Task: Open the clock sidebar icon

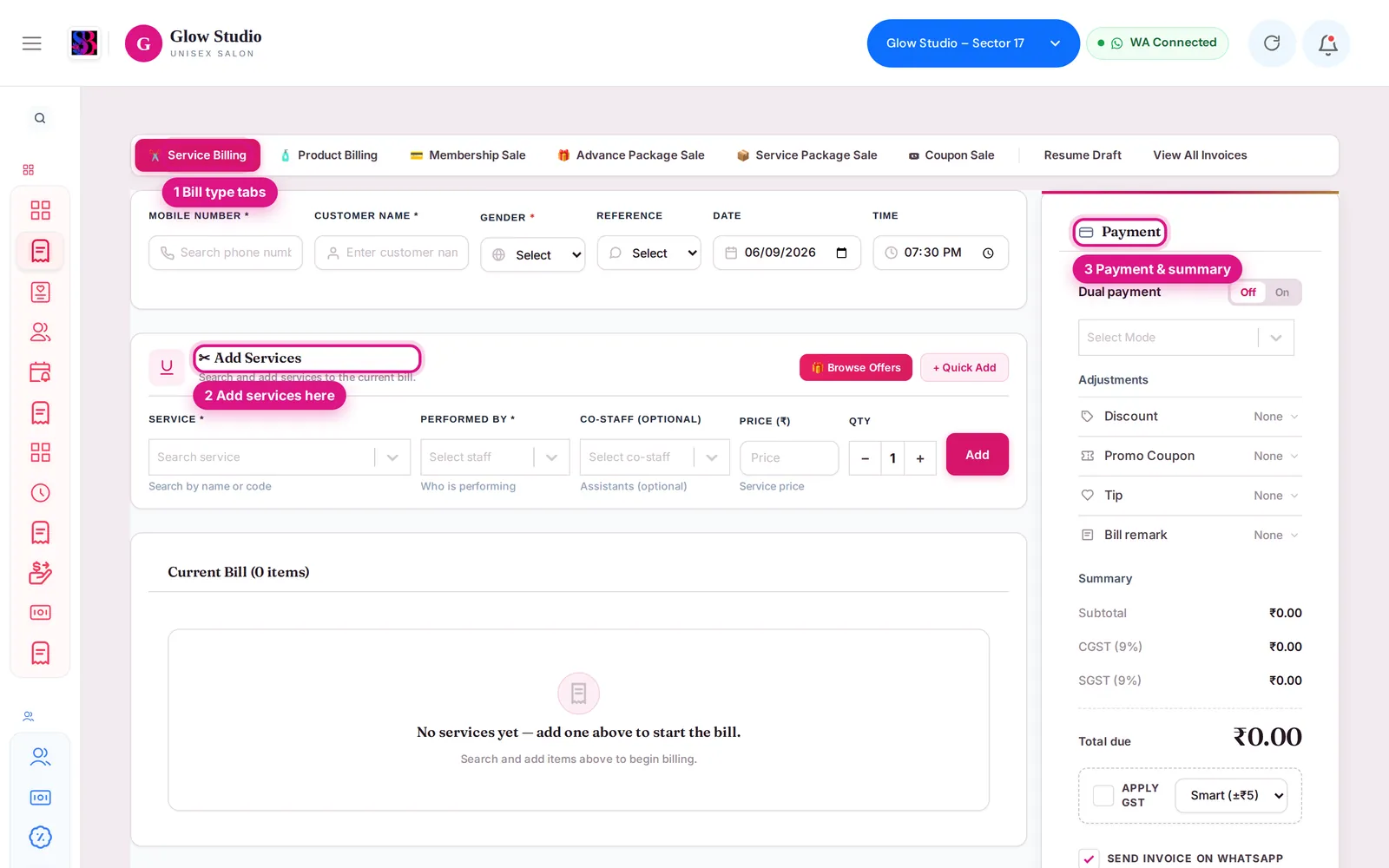Action: (x=40, y=493)
